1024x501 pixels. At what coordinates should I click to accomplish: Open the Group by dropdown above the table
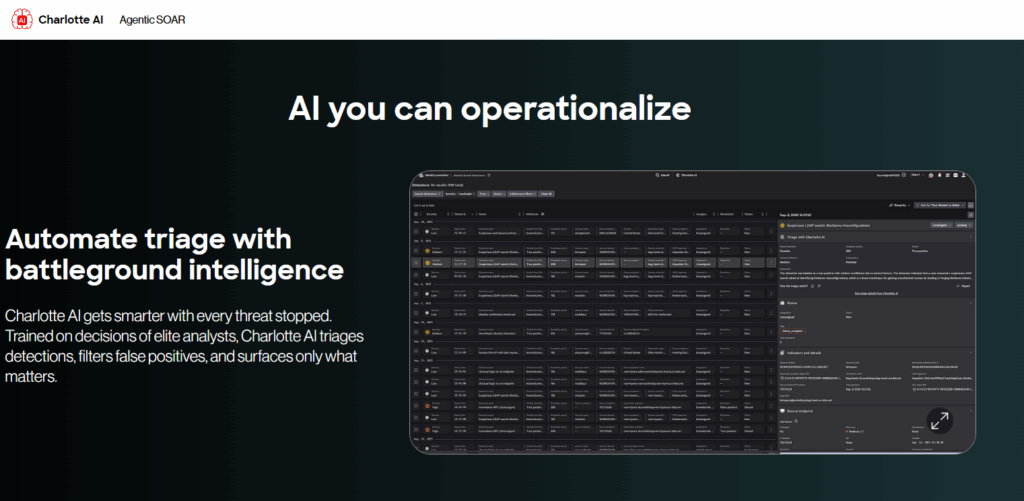(899, 205)
